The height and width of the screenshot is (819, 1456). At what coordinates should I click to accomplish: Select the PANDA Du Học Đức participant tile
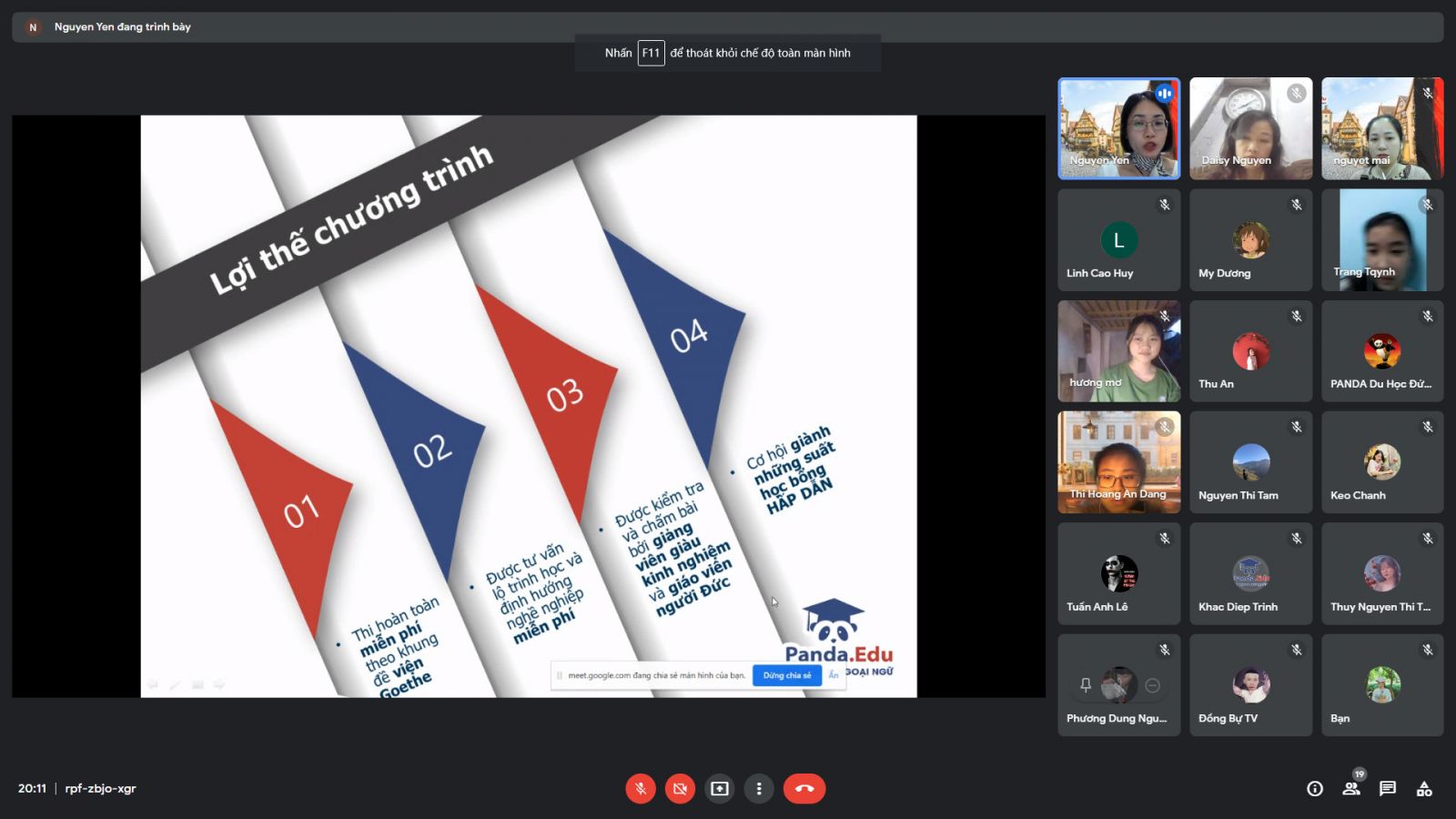(1381, 352)
